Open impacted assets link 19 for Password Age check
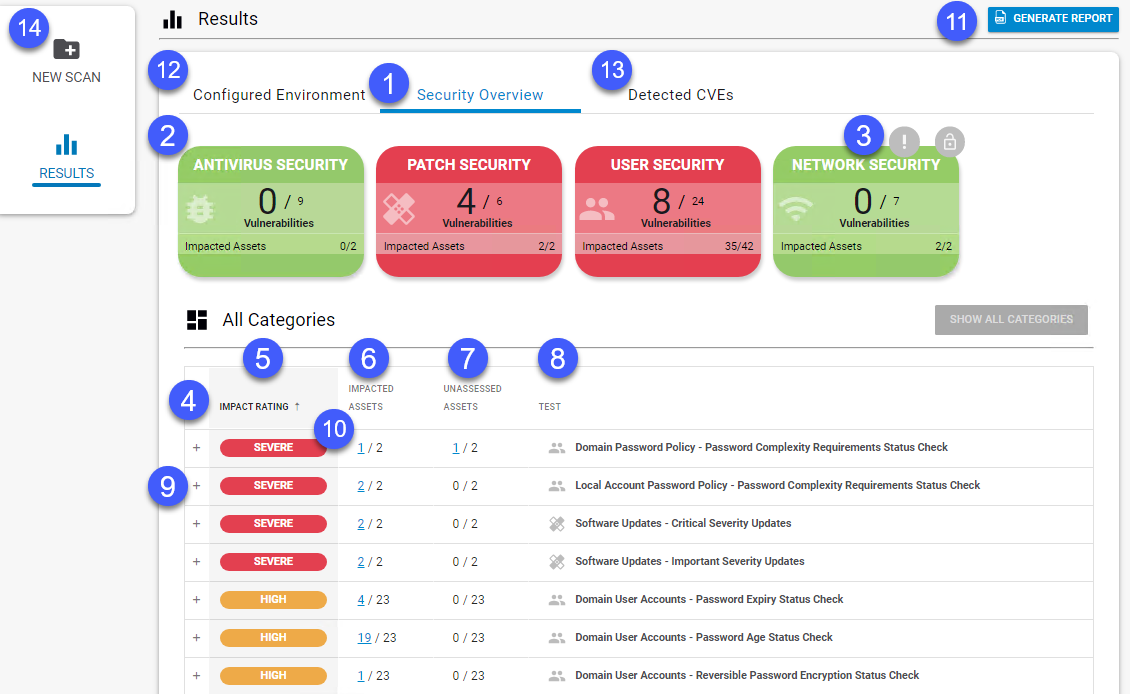Image resolution: width=1130 pixels, height=694 pixels. [364, 639]
